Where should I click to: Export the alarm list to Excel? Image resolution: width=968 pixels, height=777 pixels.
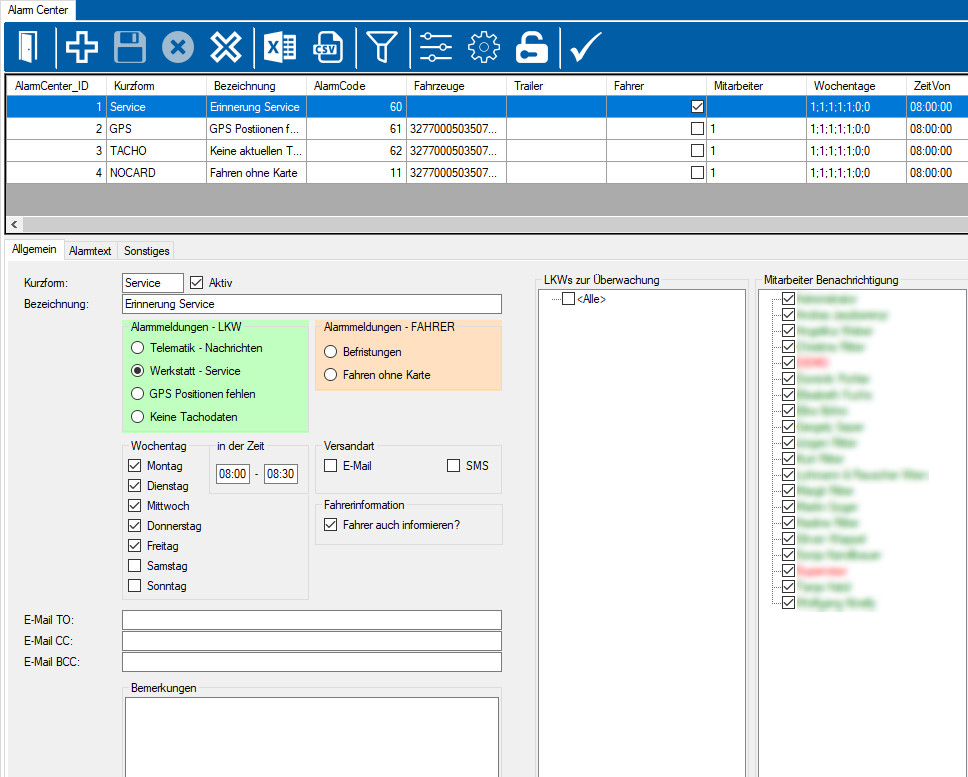pos(279,46)
